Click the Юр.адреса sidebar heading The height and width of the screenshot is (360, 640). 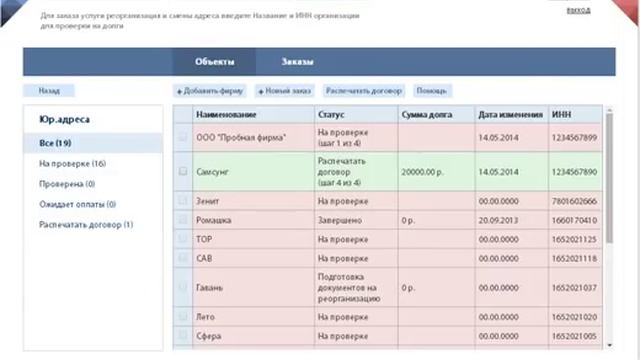point(64,120)
